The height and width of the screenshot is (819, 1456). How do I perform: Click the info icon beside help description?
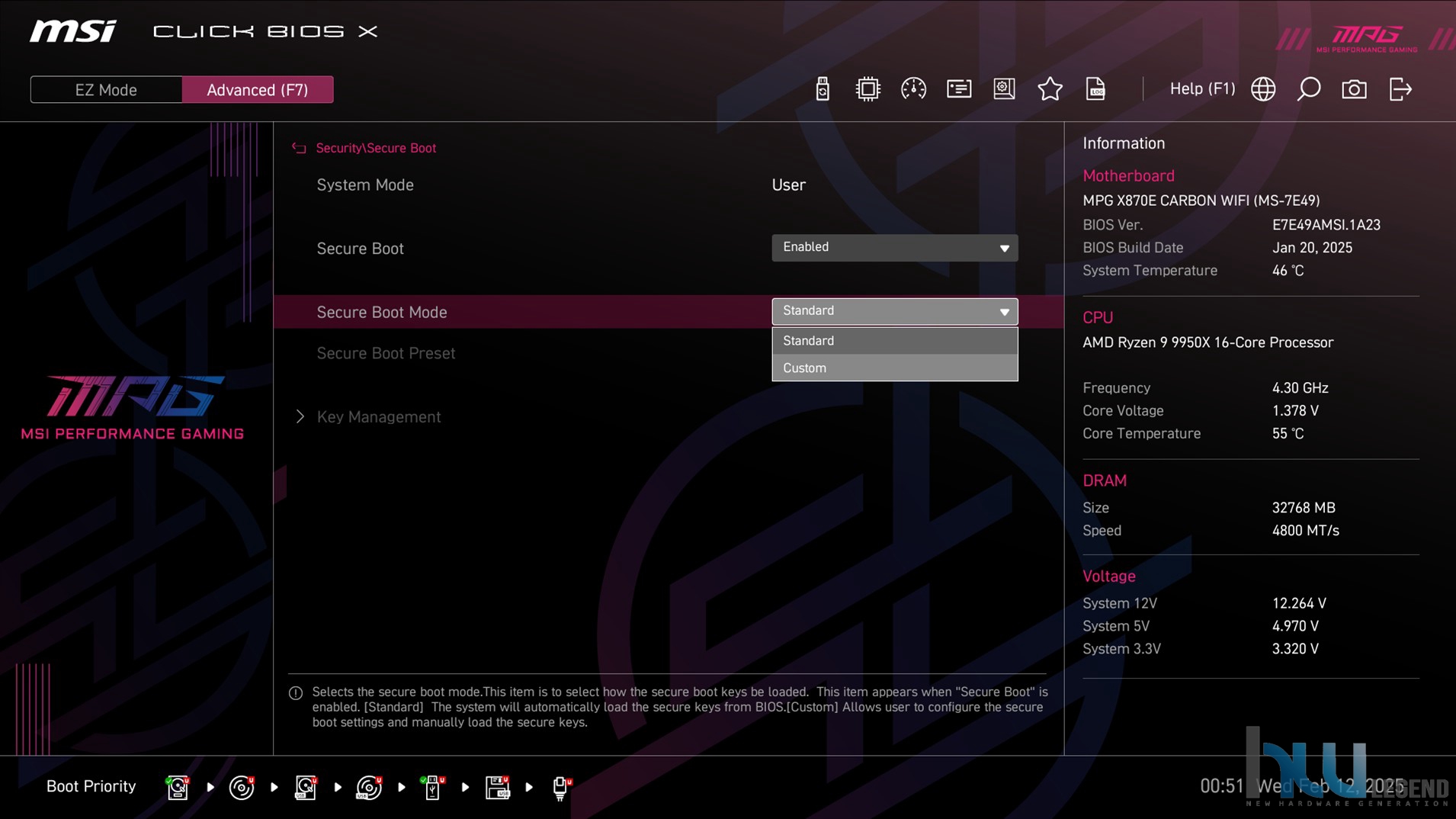pos(296,693)
